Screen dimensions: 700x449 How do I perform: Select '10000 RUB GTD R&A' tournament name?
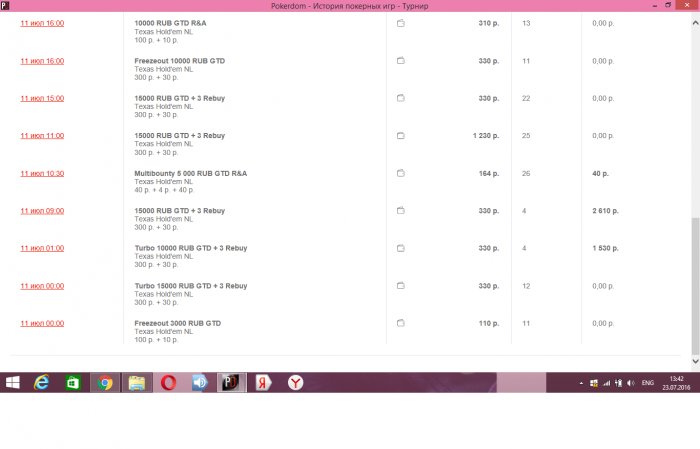[x=170, y=23]
